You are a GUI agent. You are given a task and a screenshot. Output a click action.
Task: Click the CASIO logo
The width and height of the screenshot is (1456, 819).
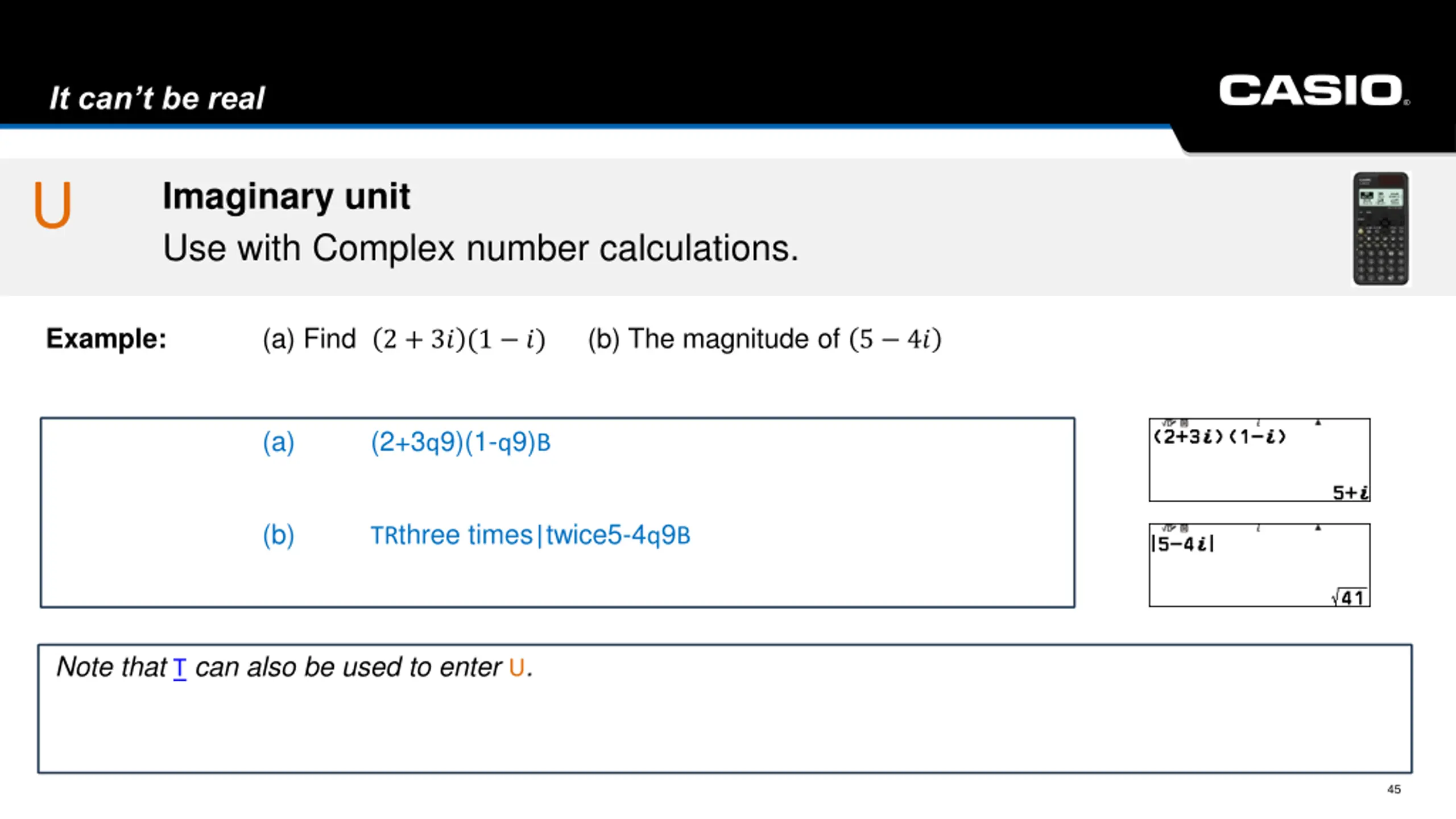(x=1314, y=90)
